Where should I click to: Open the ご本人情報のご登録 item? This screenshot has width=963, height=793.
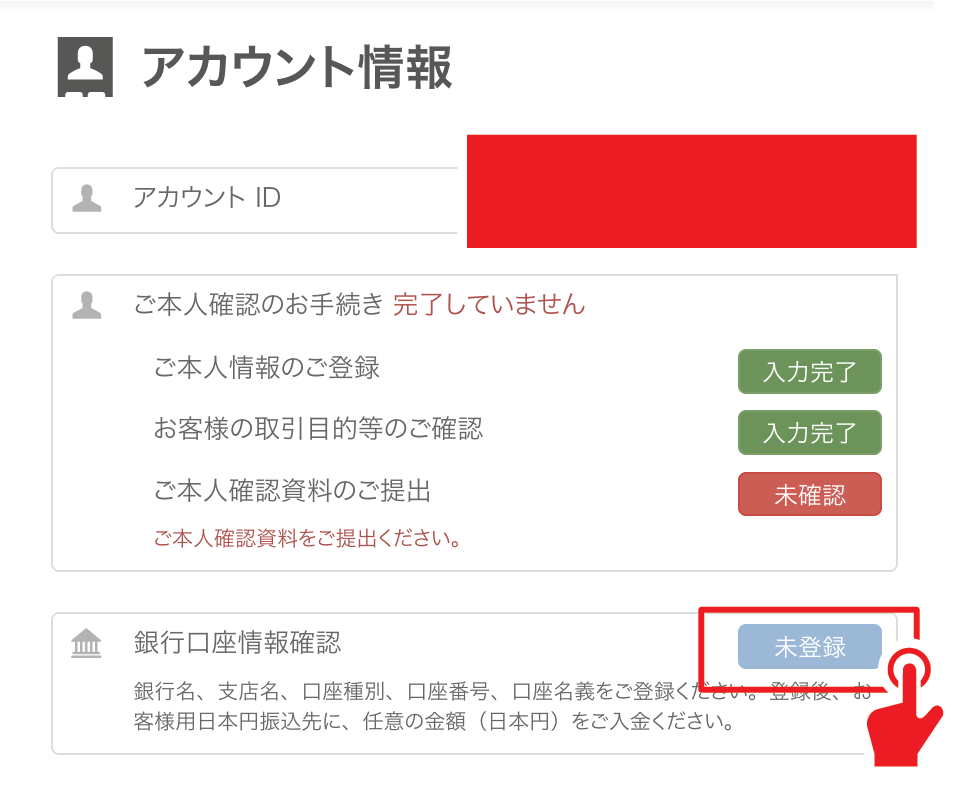267,367
